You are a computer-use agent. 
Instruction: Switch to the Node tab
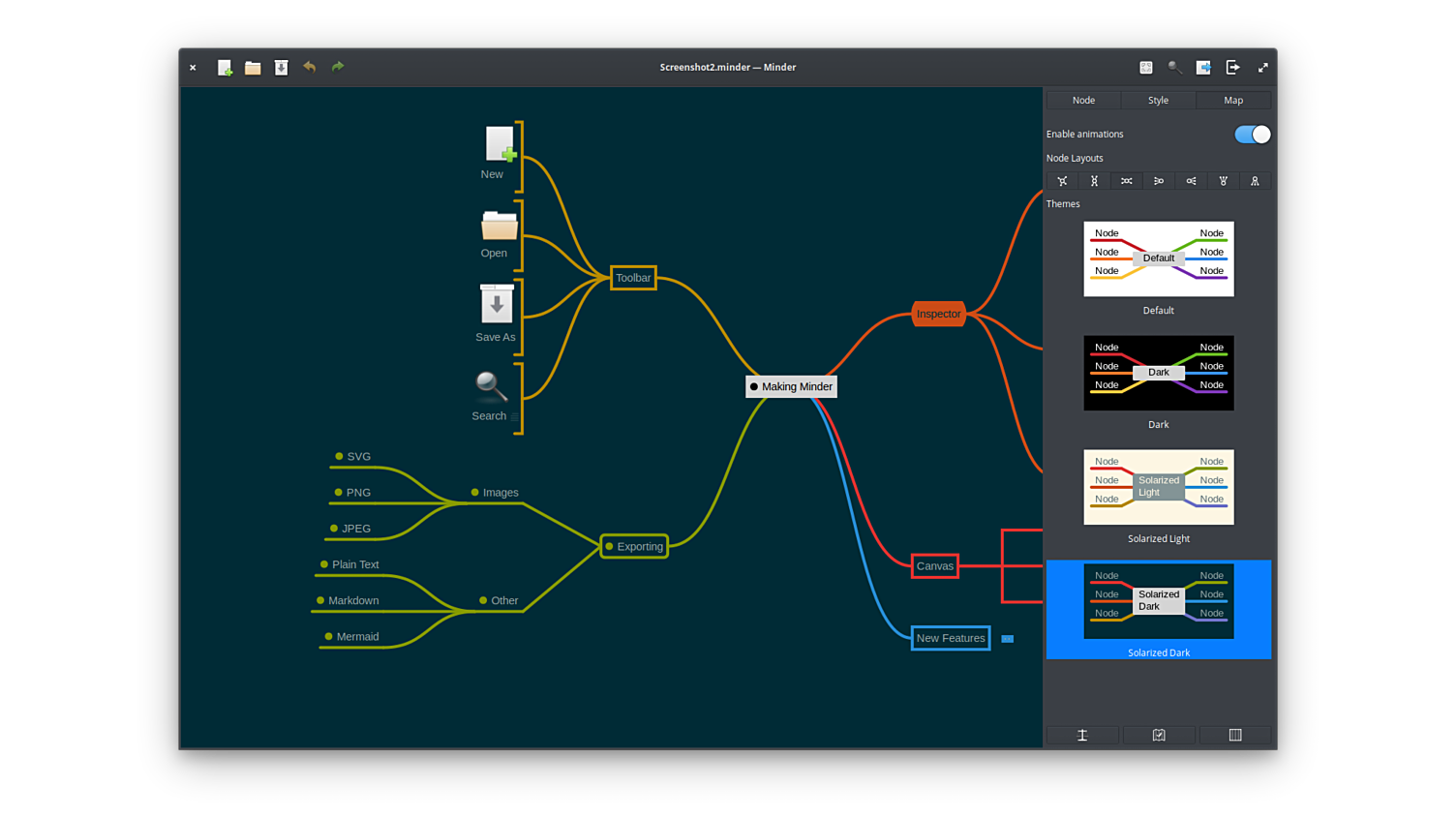pyautogui.click(x=1083, y=101)
